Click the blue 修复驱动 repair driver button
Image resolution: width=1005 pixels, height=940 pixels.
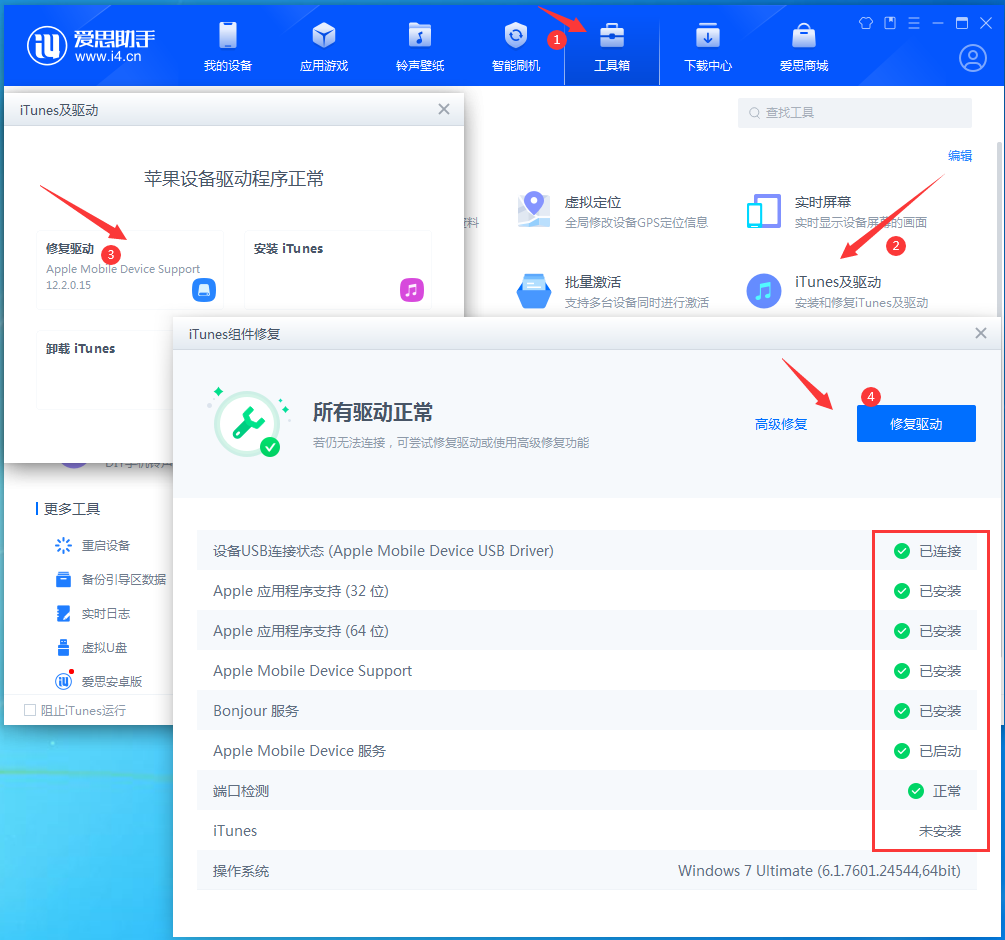point(915,423)
